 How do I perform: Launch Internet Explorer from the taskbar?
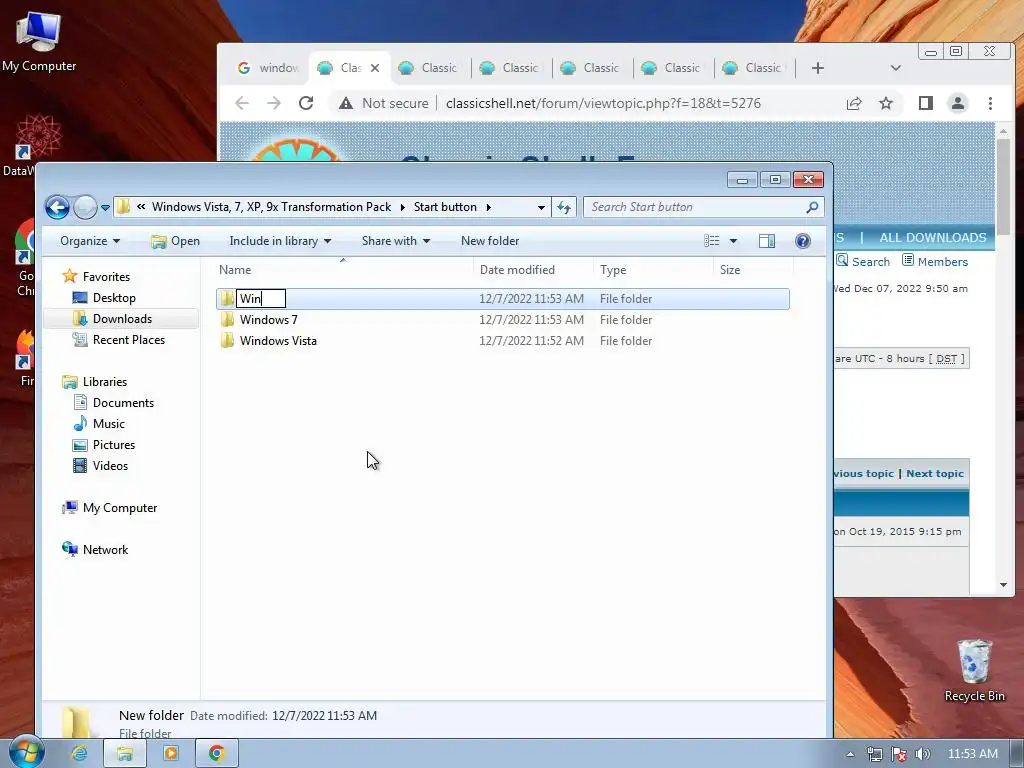pos(79,753)
